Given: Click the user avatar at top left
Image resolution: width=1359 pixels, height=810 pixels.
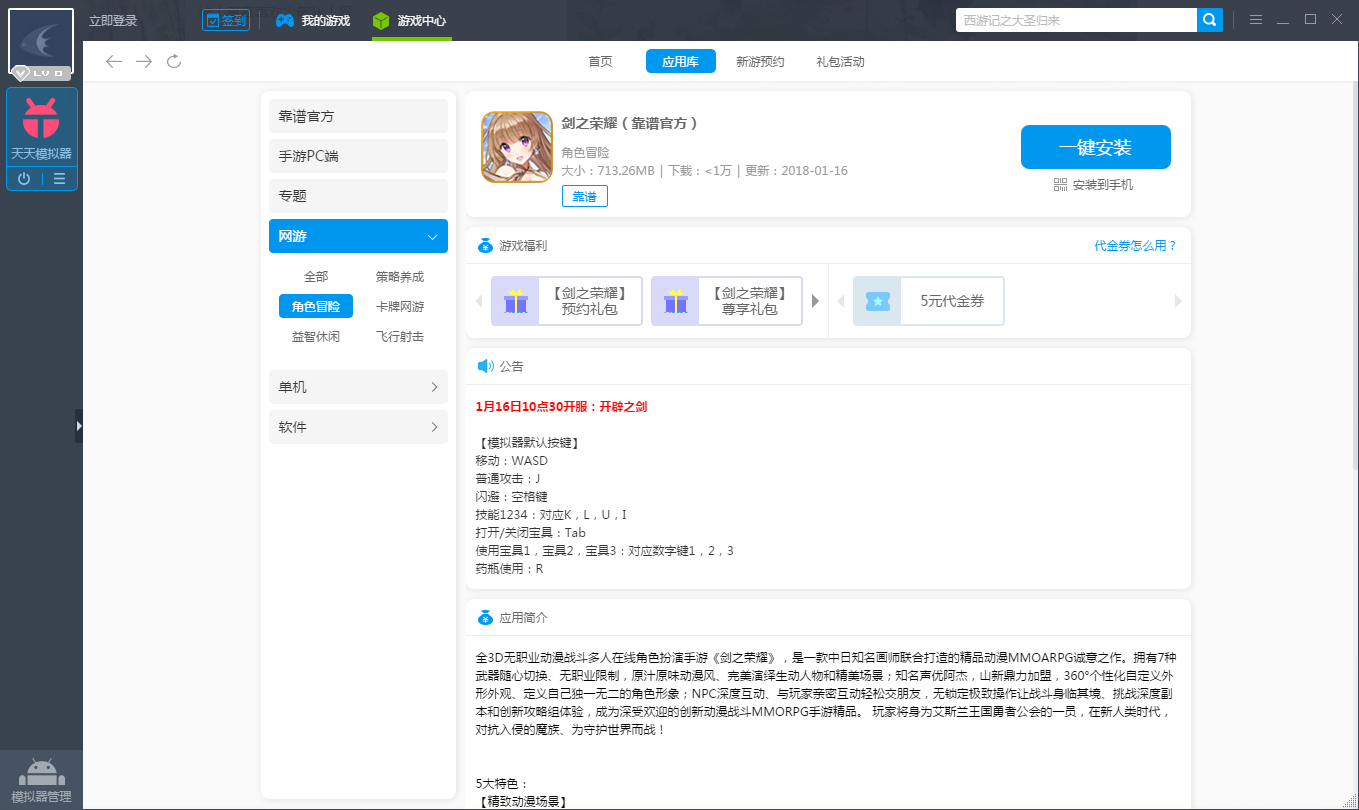Looking at the screenshot, I should (41, 43).
